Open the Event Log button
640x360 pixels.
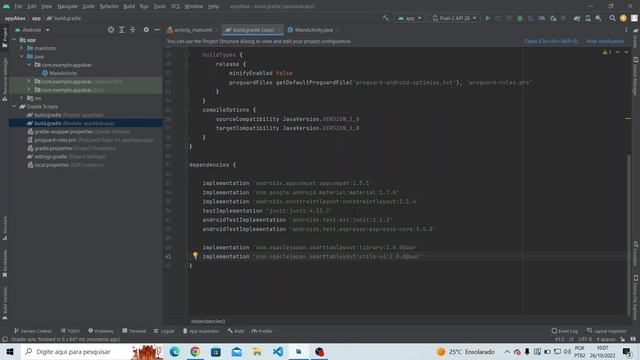(564, 331)
